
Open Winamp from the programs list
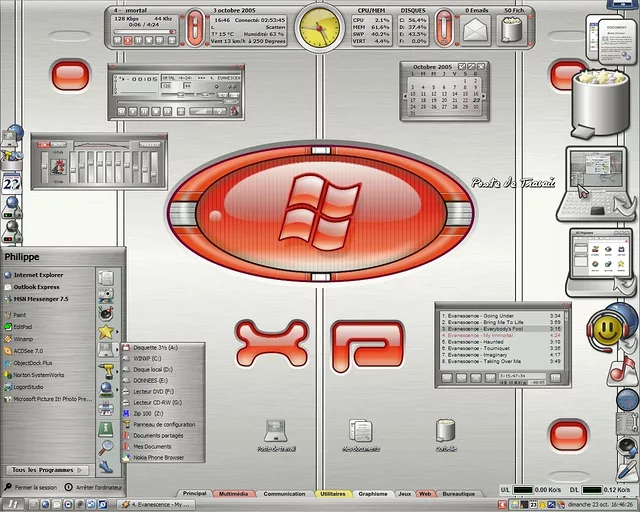pyautogui.click(x=25, y=338)
